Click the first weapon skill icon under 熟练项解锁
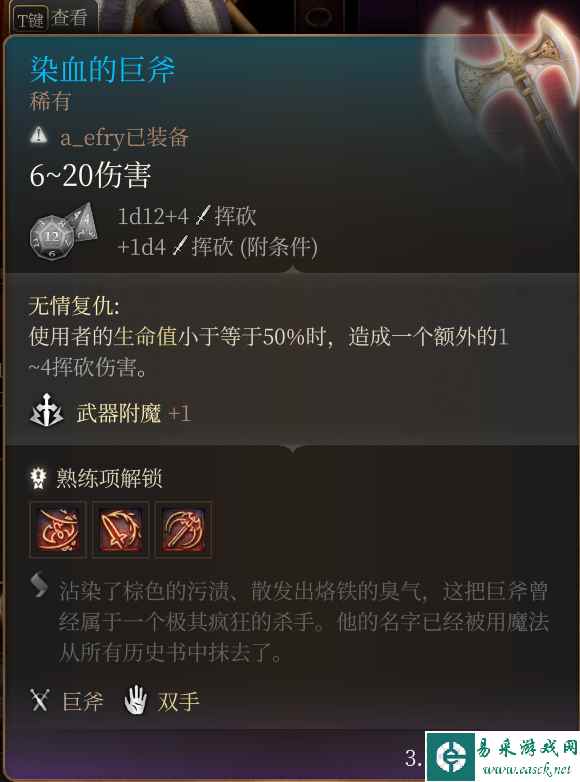This screenshot has height=782, width=580. 58,529
